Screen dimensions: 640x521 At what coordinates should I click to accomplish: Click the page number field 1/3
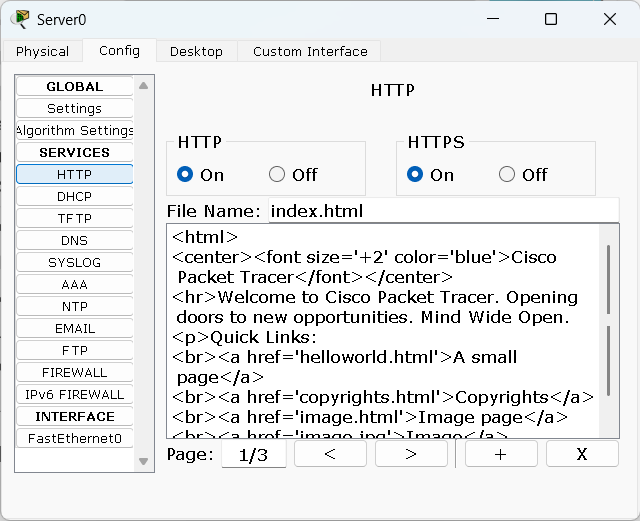click(x=253, y=454)
